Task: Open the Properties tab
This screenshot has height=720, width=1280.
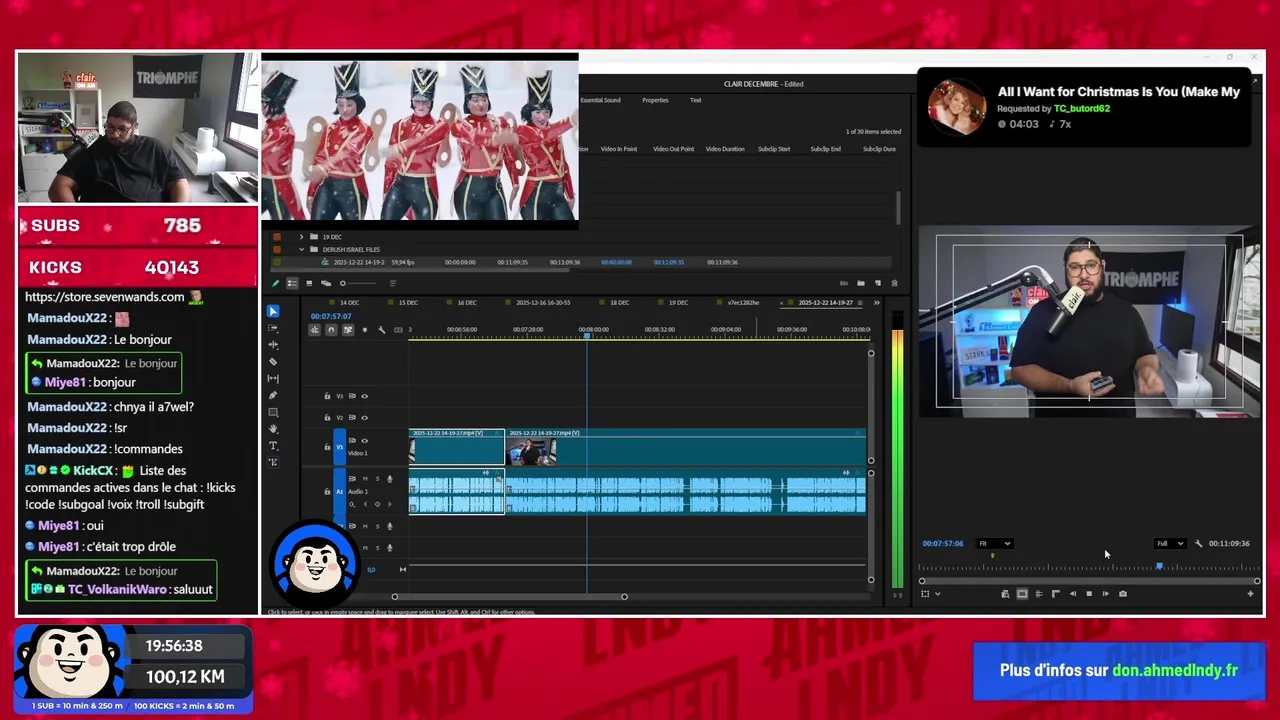Action: 655,100
